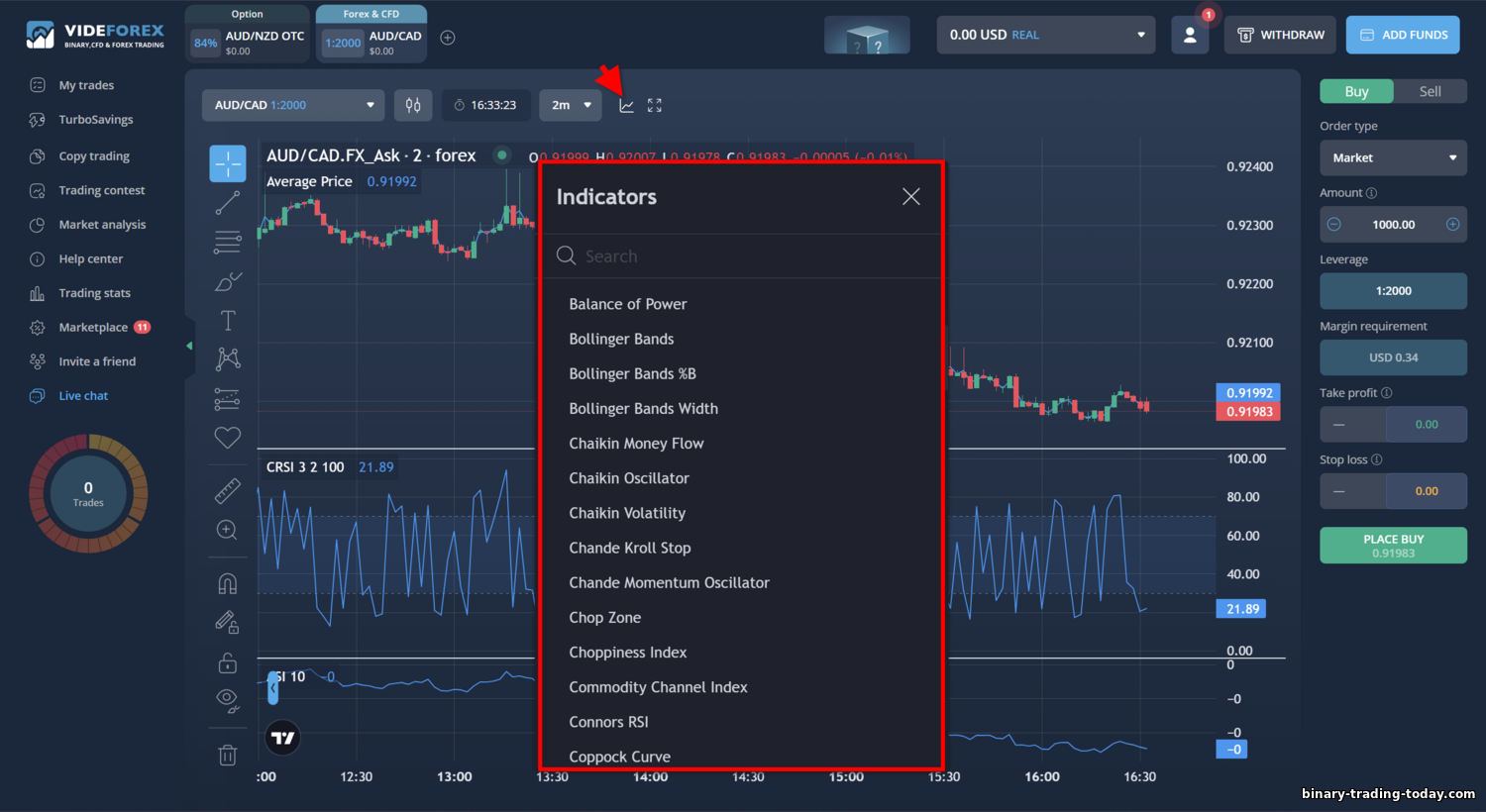Open the indicators chart icon in toolbar
The width and height of the screenshot is (1486, 812).
coord(626,105)
